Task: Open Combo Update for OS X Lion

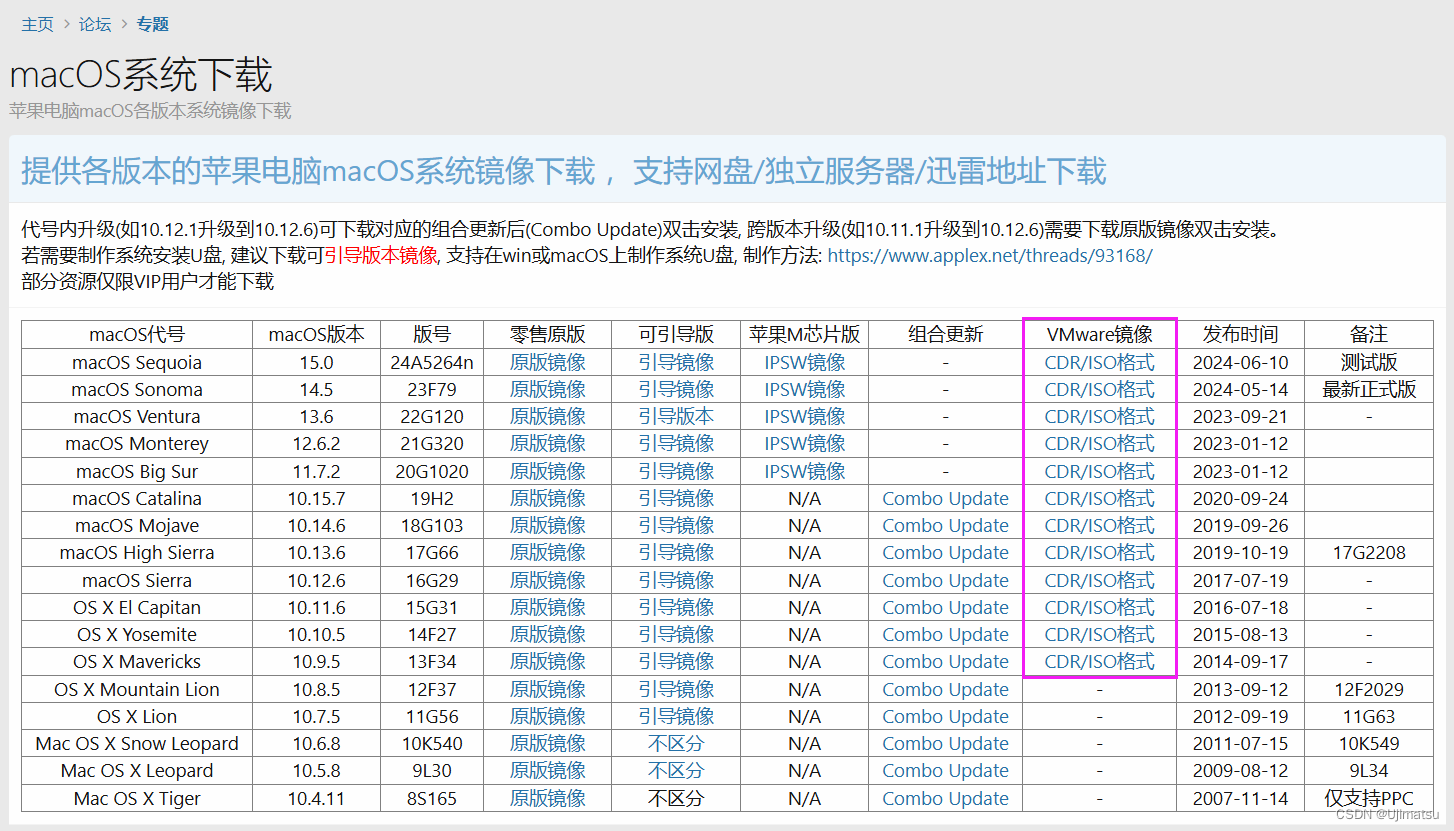Action: (945, 716)
